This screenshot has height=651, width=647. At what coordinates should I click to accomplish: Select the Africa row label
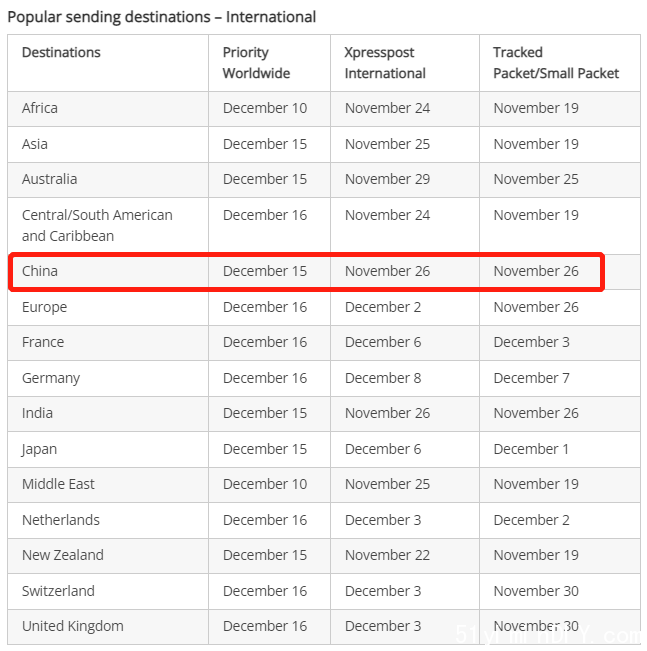tap(40, 108)
